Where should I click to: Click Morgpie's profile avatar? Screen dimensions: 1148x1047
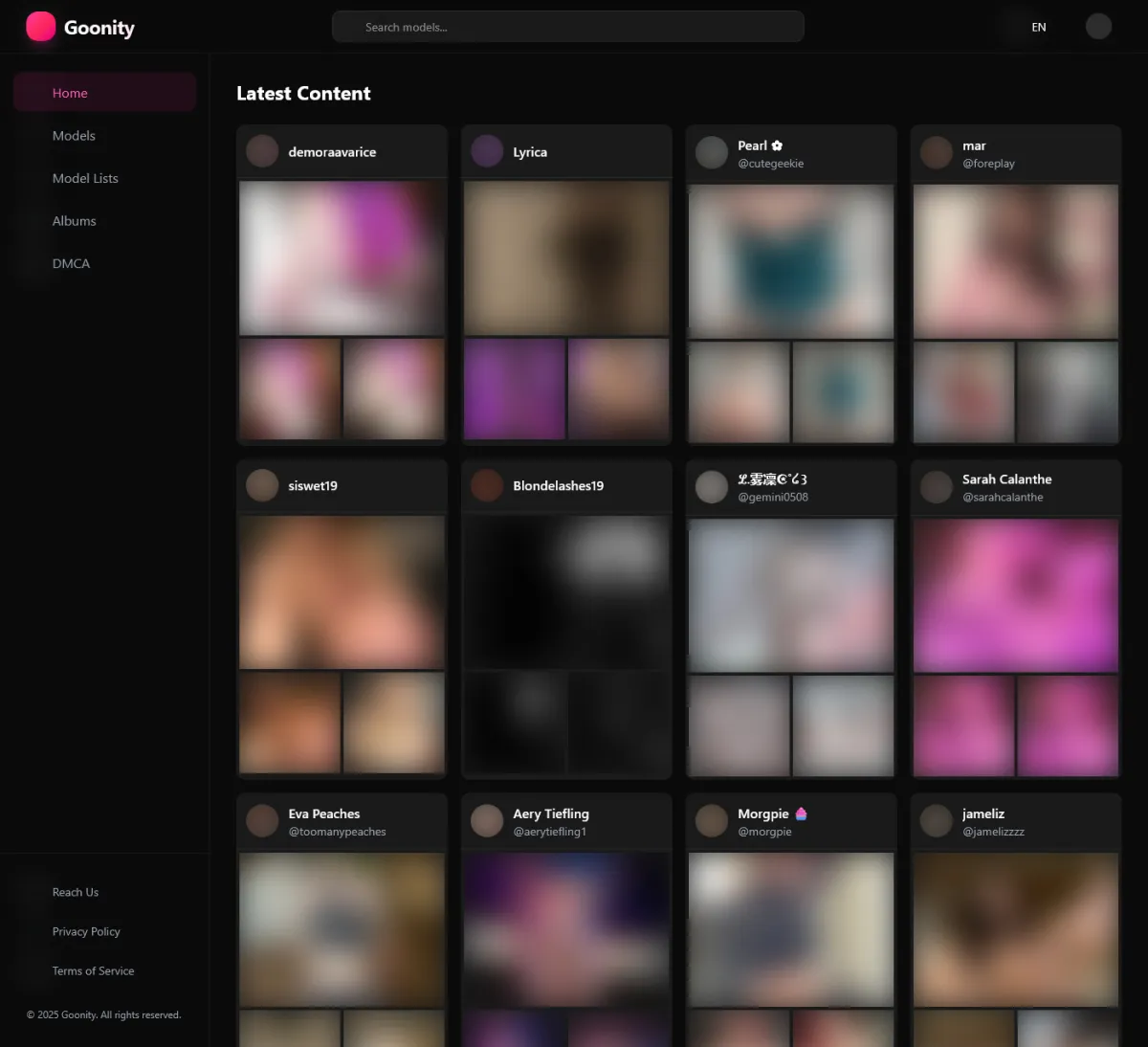pos(712,821)
